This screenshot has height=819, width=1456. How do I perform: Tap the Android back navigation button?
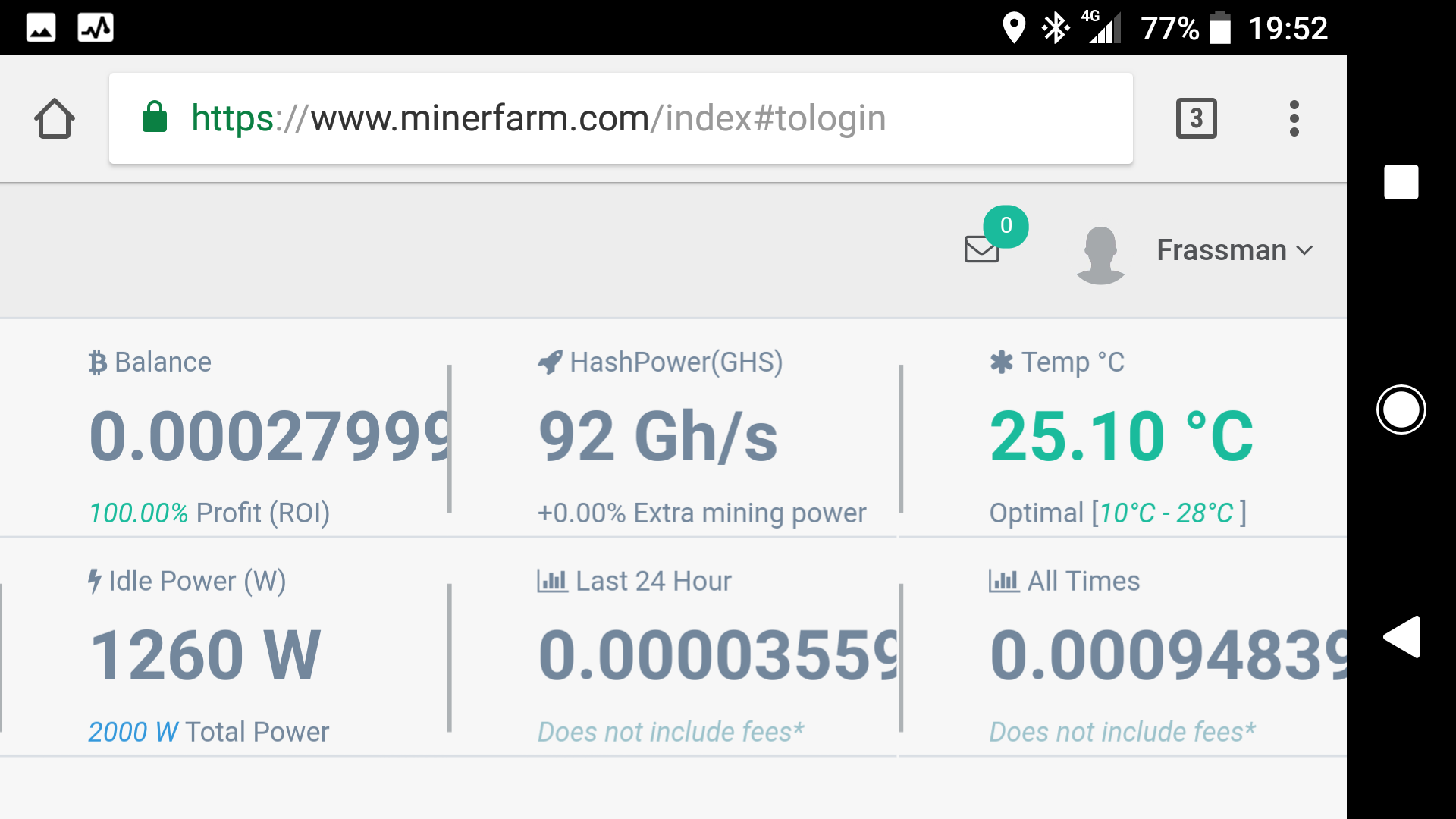coord(1401,636)
